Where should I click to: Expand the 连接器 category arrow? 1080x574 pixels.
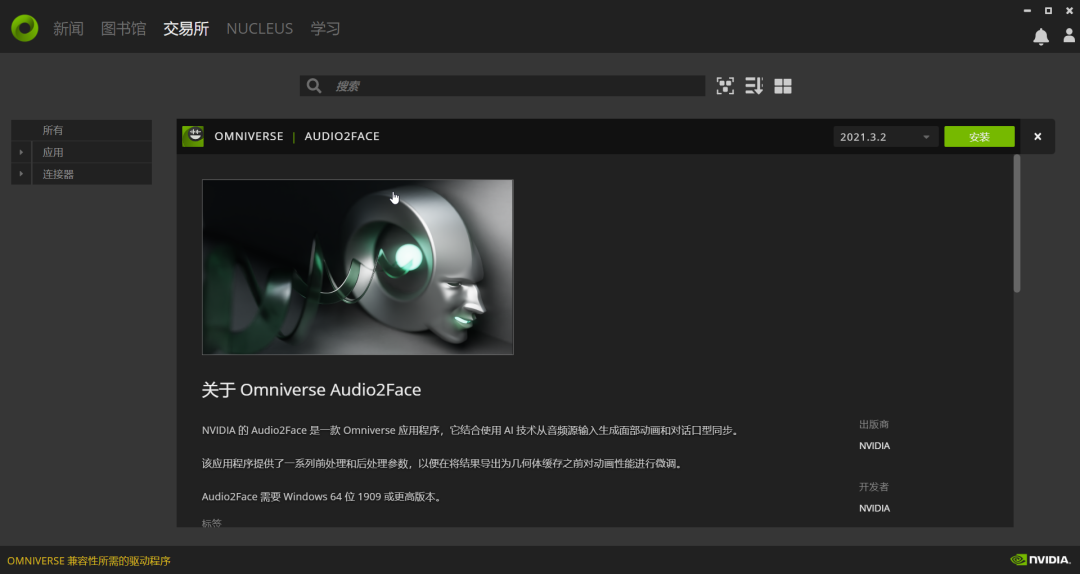pos(21,174)
